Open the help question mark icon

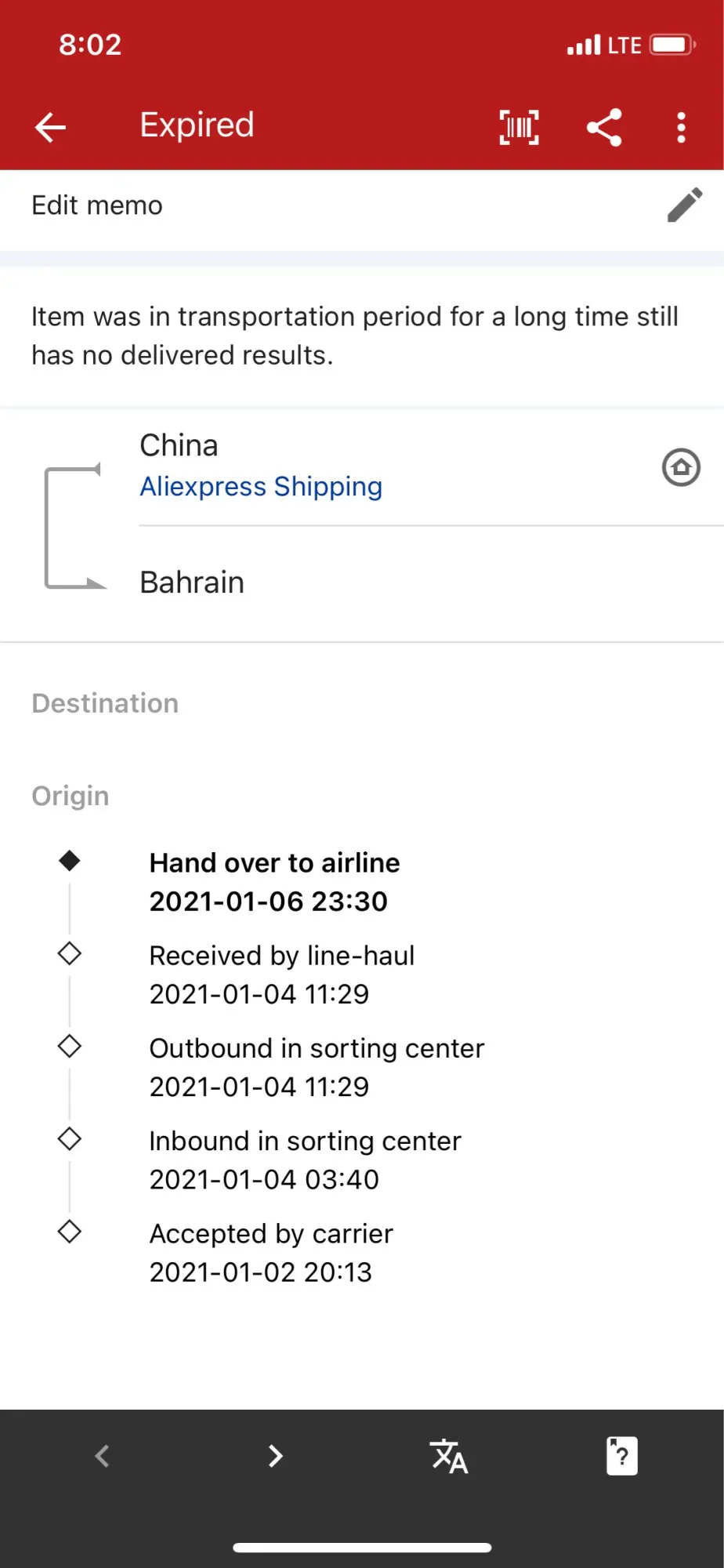621,1456
